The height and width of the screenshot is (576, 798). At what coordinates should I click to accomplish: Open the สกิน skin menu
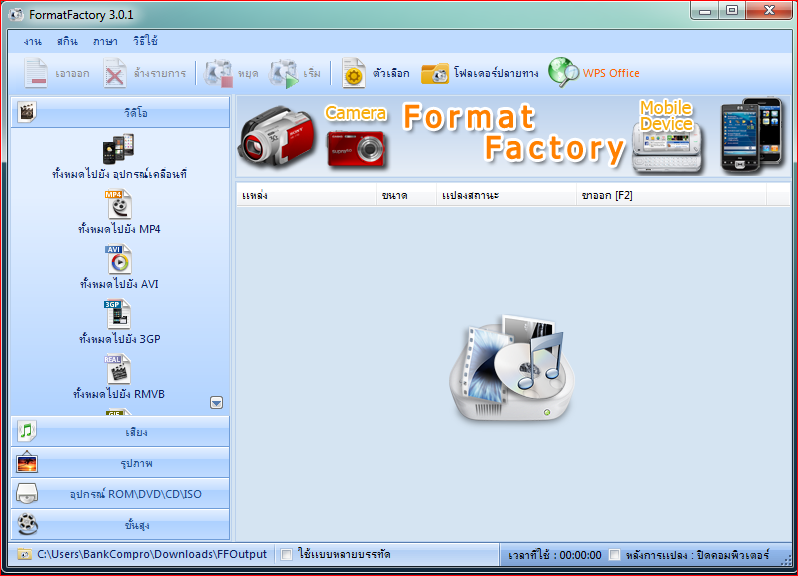(x=67, y=41)
